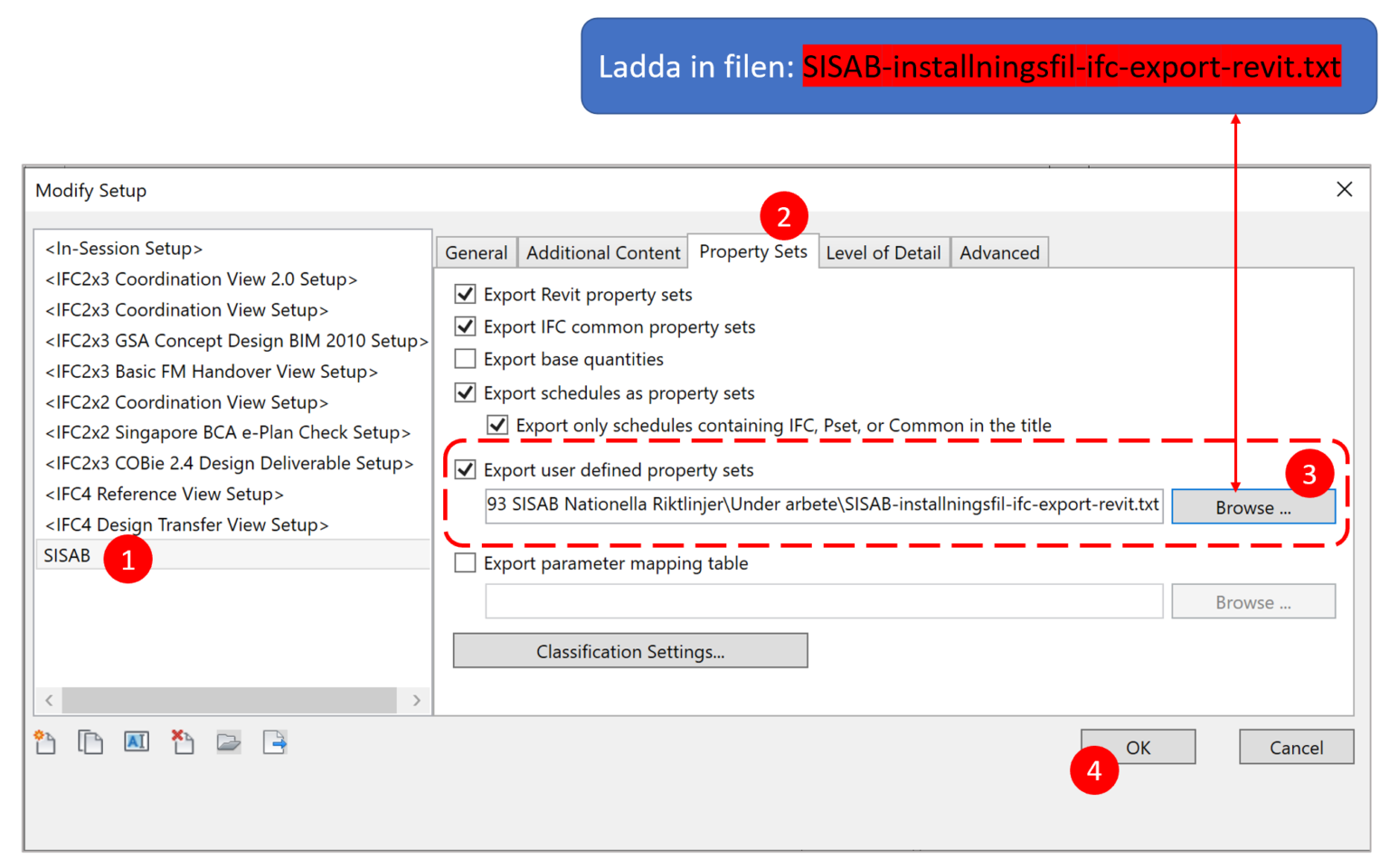Go to the Advanced tab

999,252
